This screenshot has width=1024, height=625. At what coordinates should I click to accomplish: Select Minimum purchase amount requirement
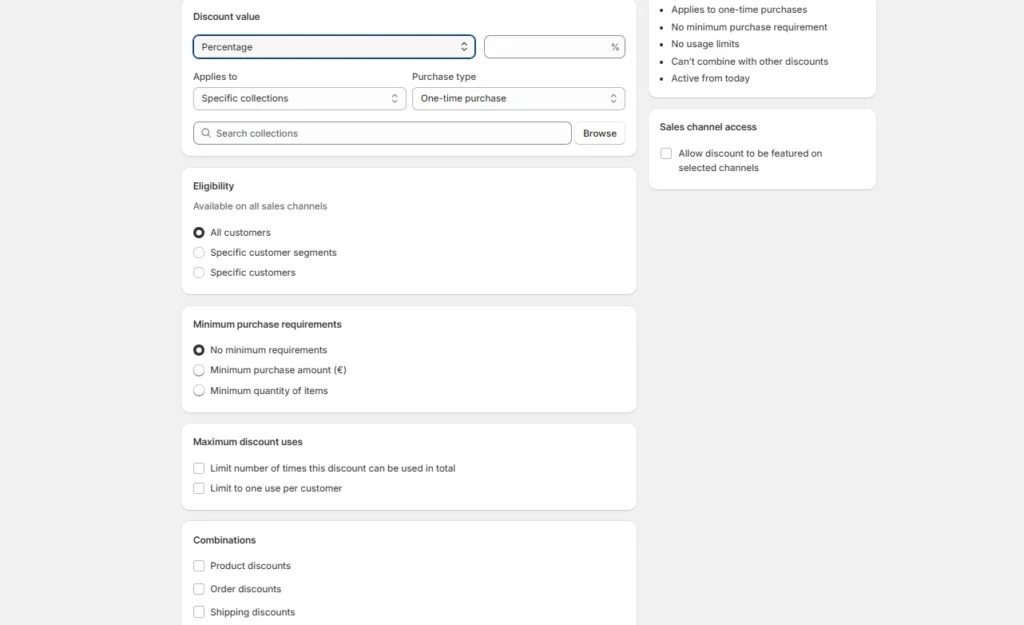tap(199, 370)
